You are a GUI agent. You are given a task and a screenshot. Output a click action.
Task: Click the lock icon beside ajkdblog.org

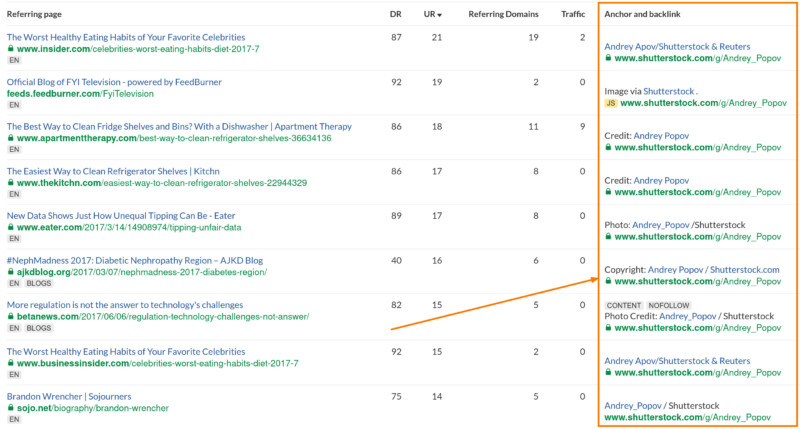click(x=11, y=271)
